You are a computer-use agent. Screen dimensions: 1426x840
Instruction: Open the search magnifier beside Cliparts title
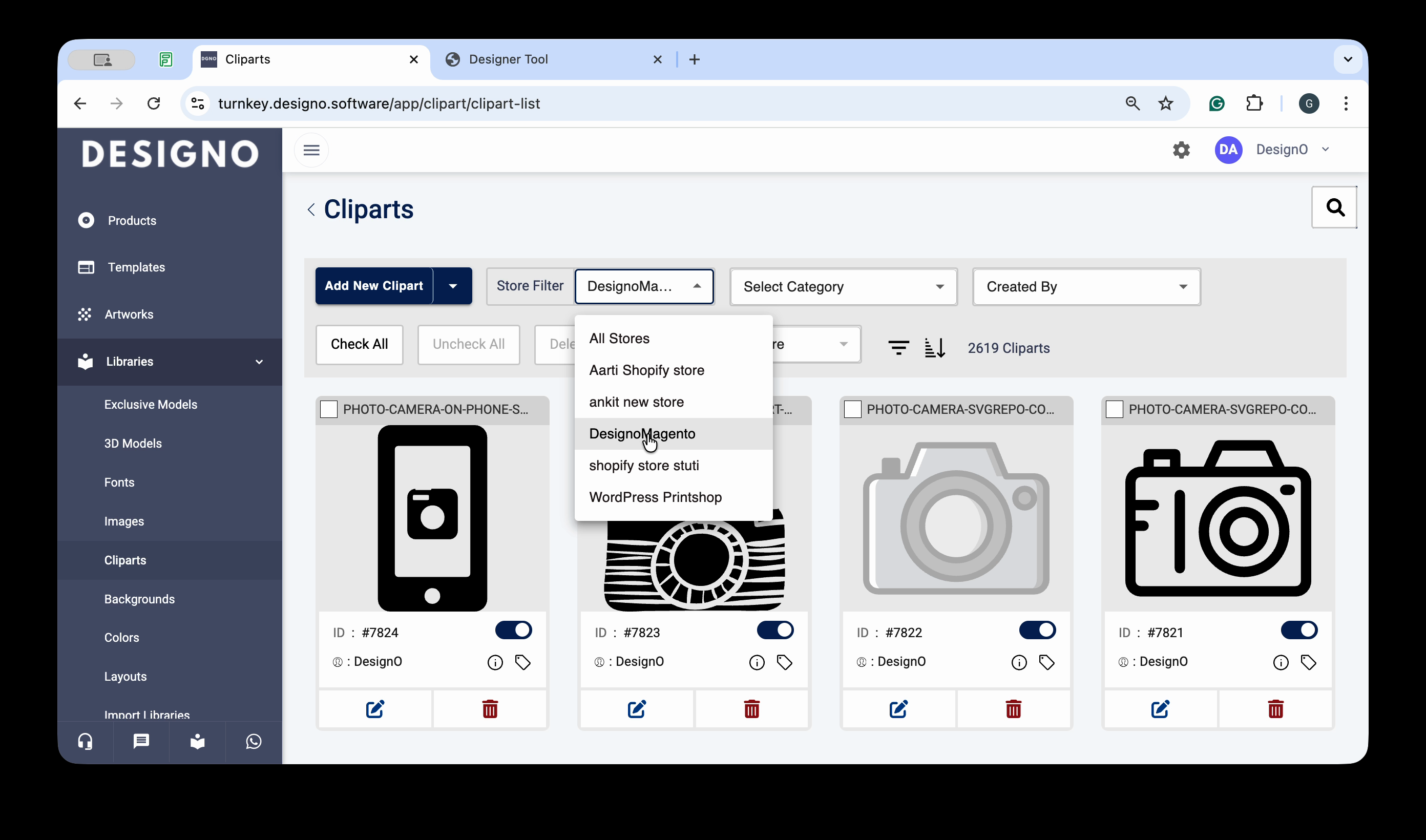pyautogui.click(x=1334, y=208)
